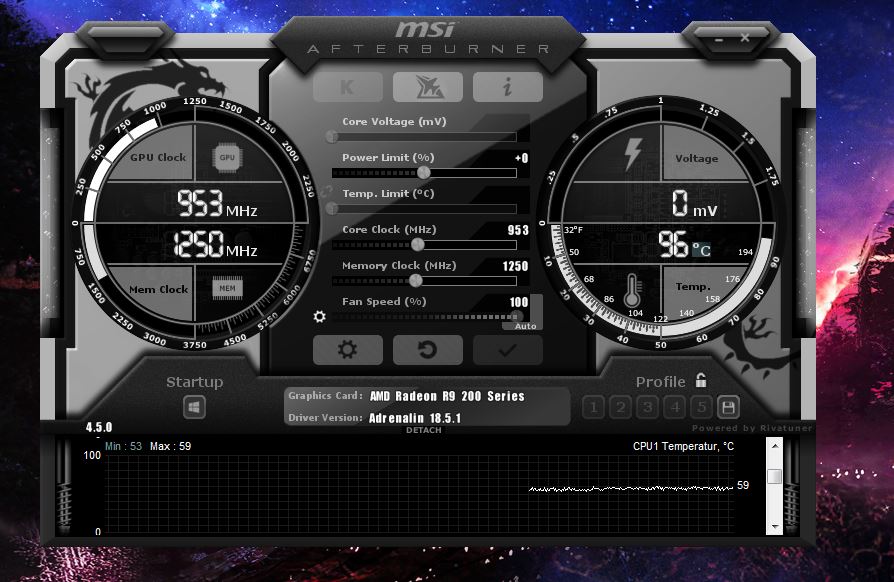Open settings with the large gear button
894x582 pixels.
pyautogui.click(x=347, y=349)
